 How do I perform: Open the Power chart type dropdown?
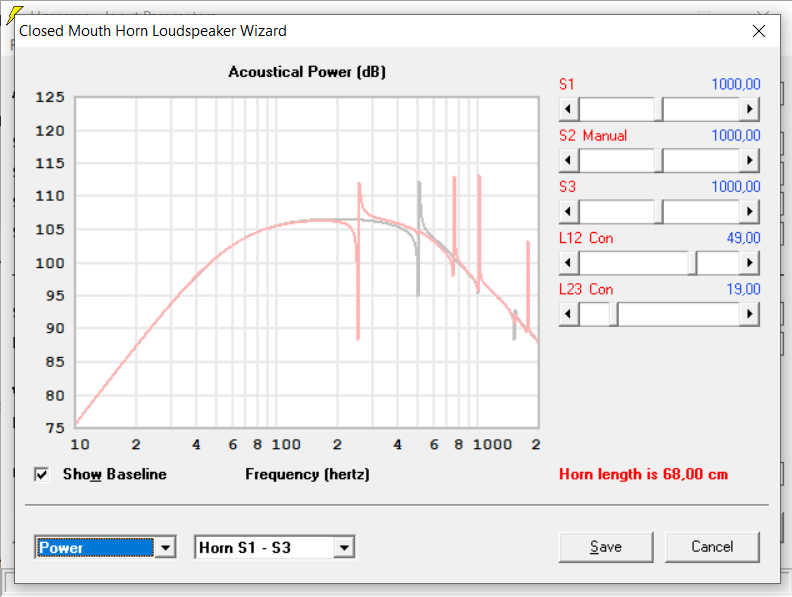pos(165,548)
